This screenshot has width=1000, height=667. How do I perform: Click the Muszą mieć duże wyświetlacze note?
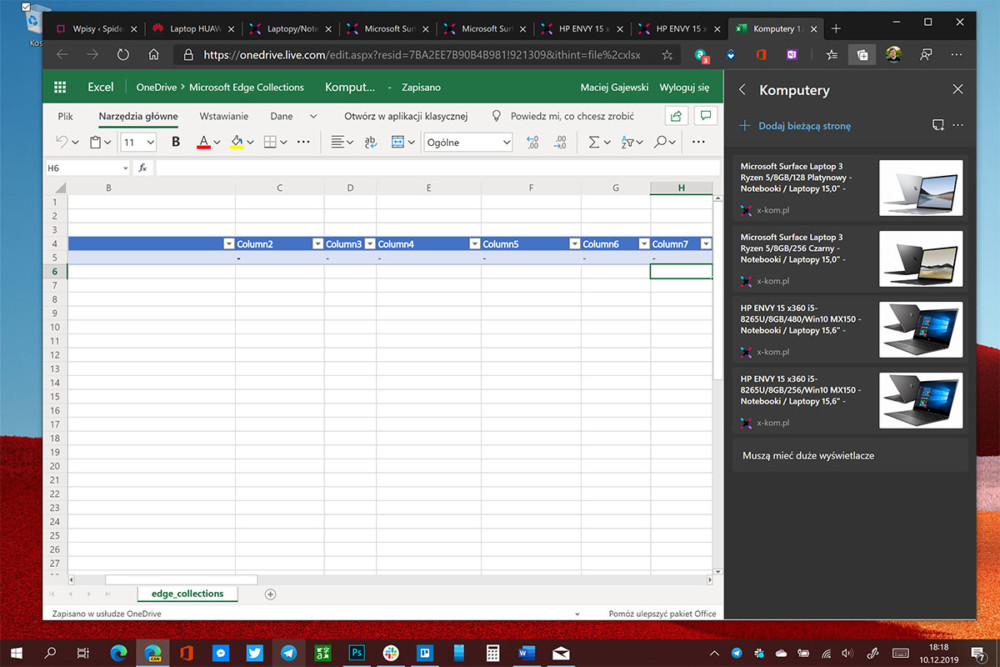(850, 455)
